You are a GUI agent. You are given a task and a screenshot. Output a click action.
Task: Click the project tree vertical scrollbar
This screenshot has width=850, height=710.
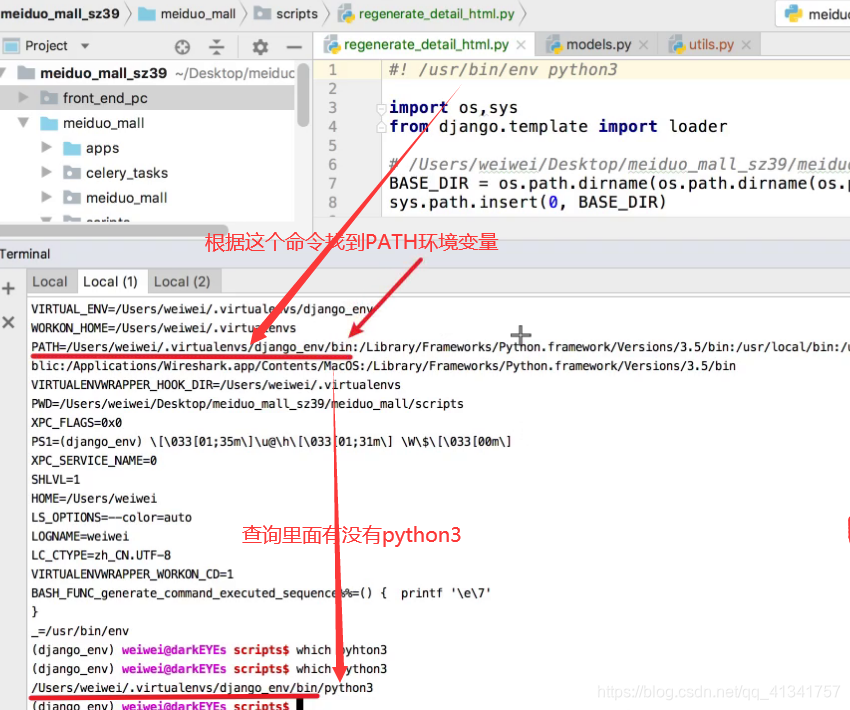tap(303, 96)
